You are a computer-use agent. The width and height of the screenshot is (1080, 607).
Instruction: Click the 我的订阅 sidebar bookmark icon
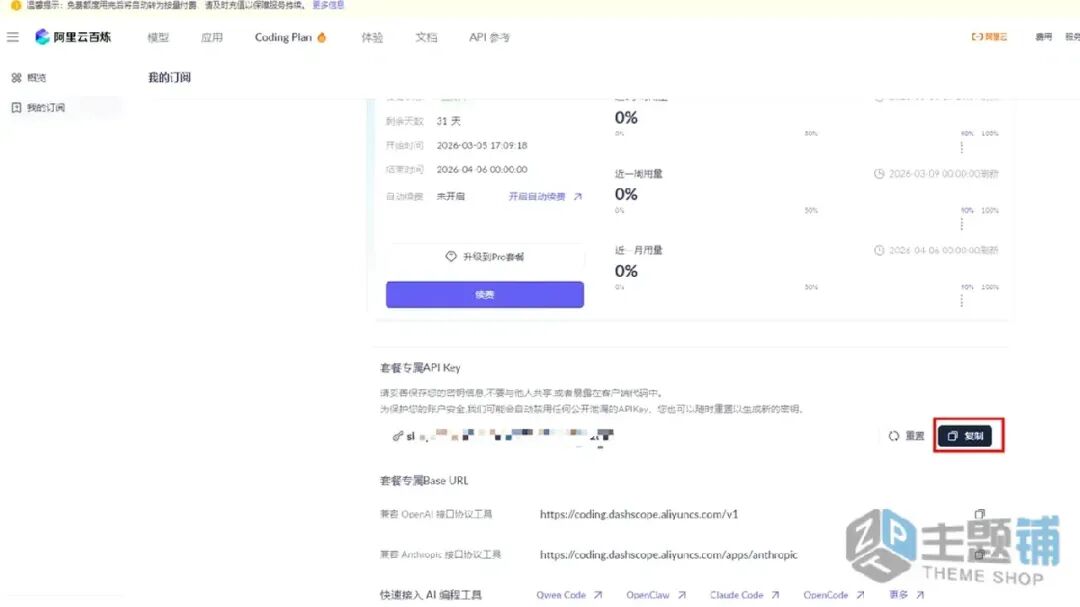click(x=17, y=107)
